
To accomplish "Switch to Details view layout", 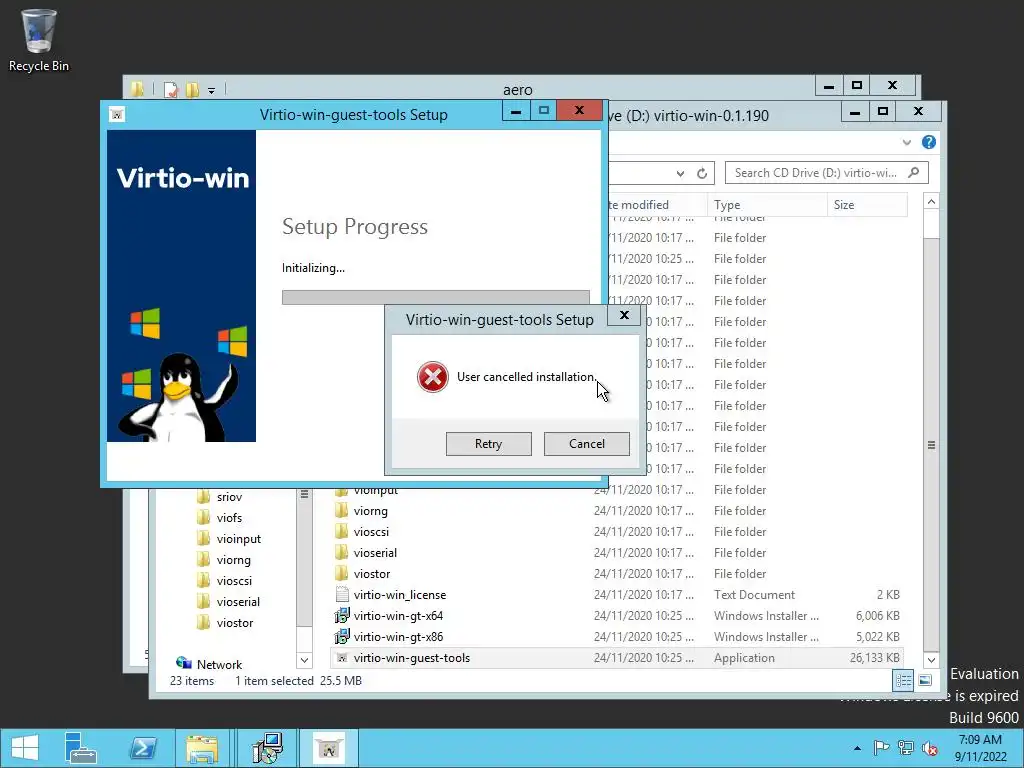I will click(903, 681).
